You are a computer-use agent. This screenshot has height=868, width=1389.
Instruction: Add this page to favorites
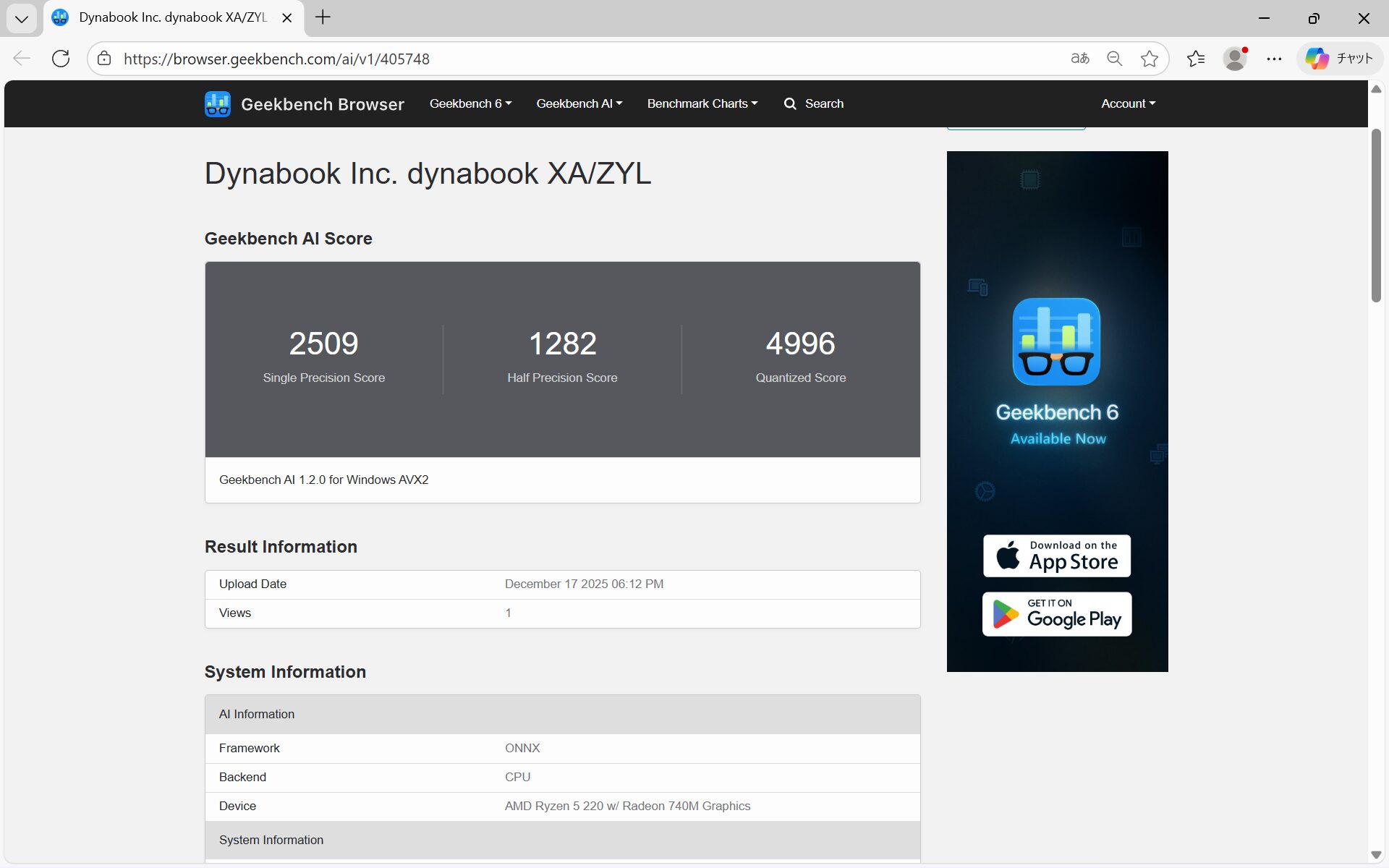click(x=1150, y=59)
